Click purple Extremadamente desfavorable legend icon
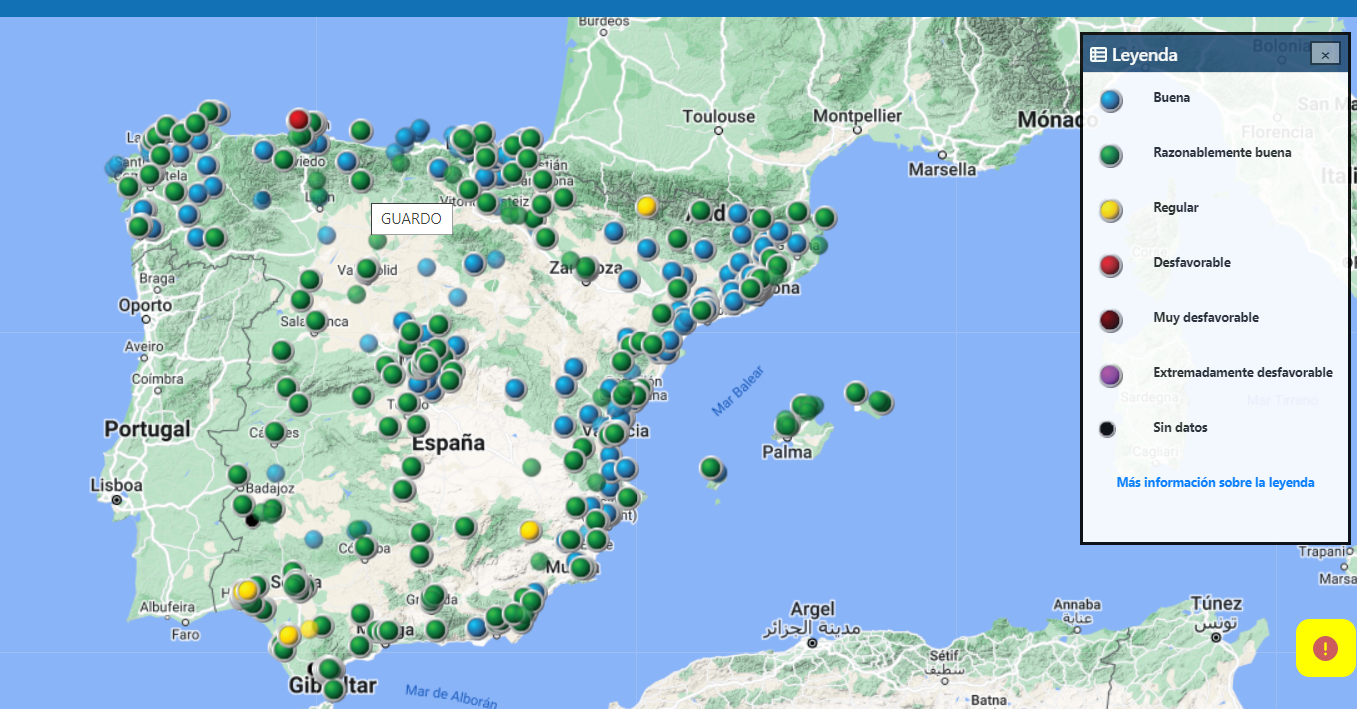The width and height of the screenshot is (1357, 709). point(1110,374)
